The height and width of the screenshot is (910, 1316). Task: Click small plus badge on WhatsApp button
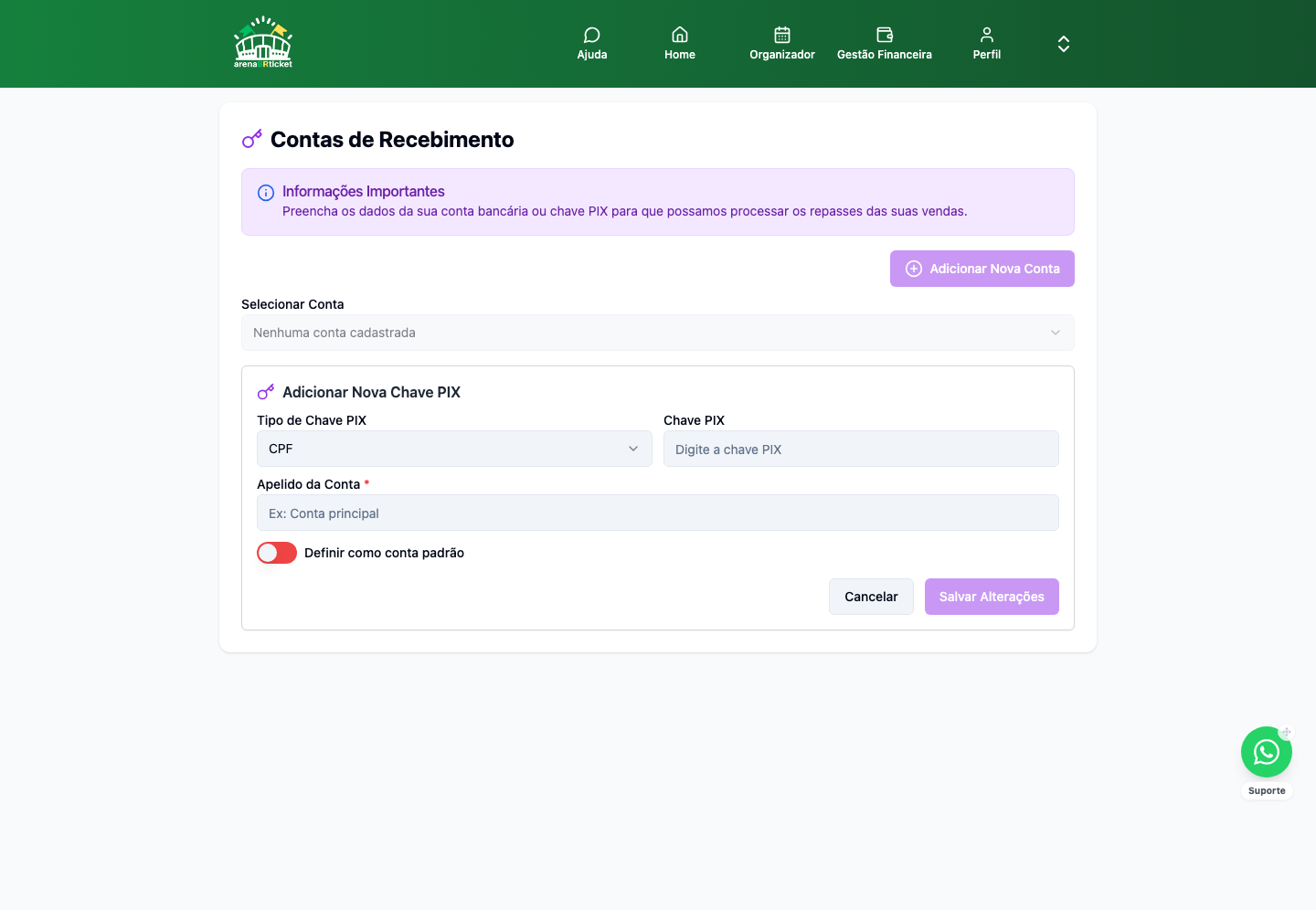pos(1286,733)
